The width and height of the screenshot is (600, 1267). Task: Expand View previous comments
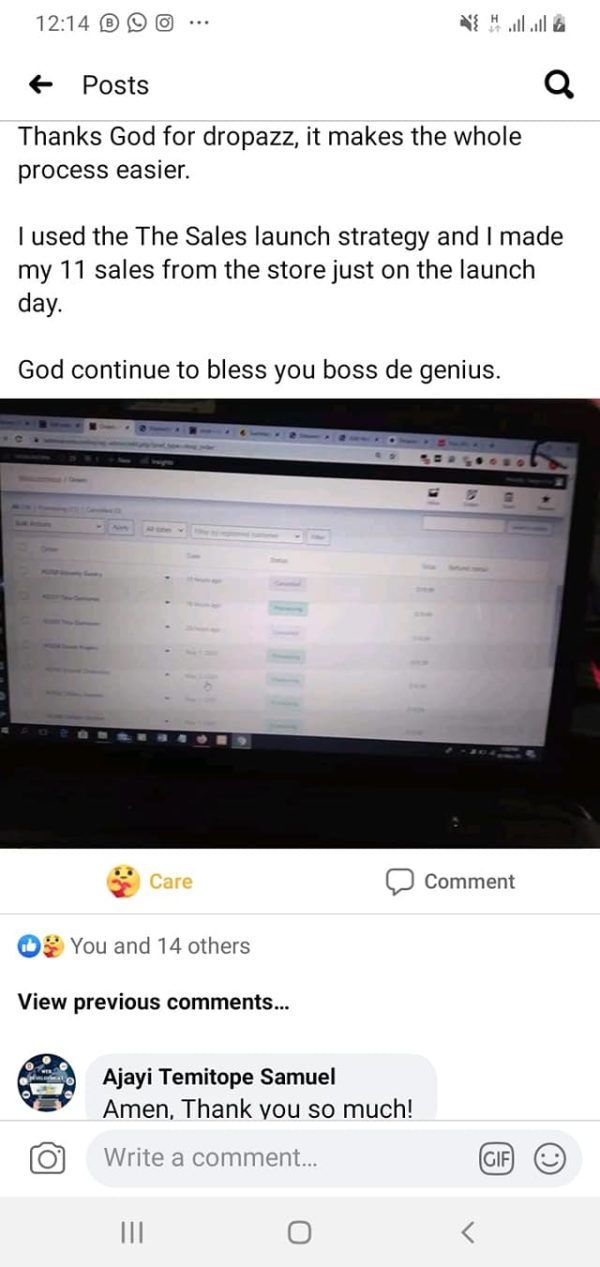pos(154,1002)
